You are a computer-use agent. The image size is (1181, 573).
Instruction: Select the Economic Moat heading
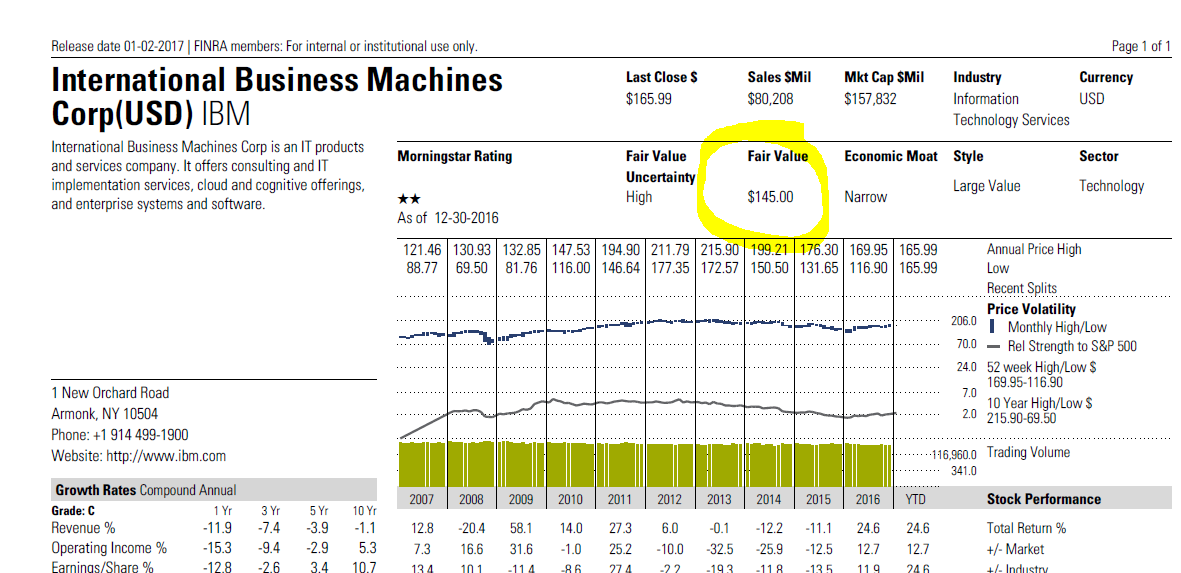(891, 157)
